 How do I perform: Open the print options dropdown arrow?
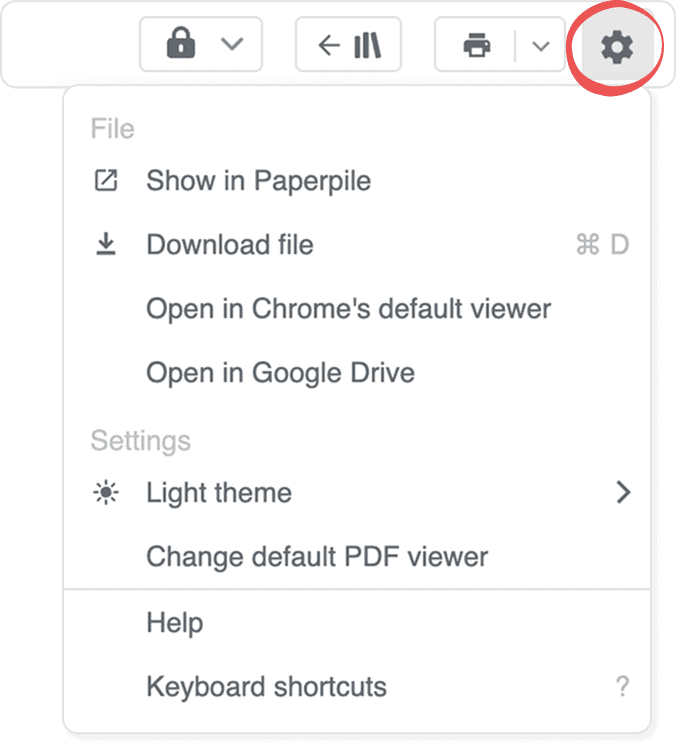[541, 46]
